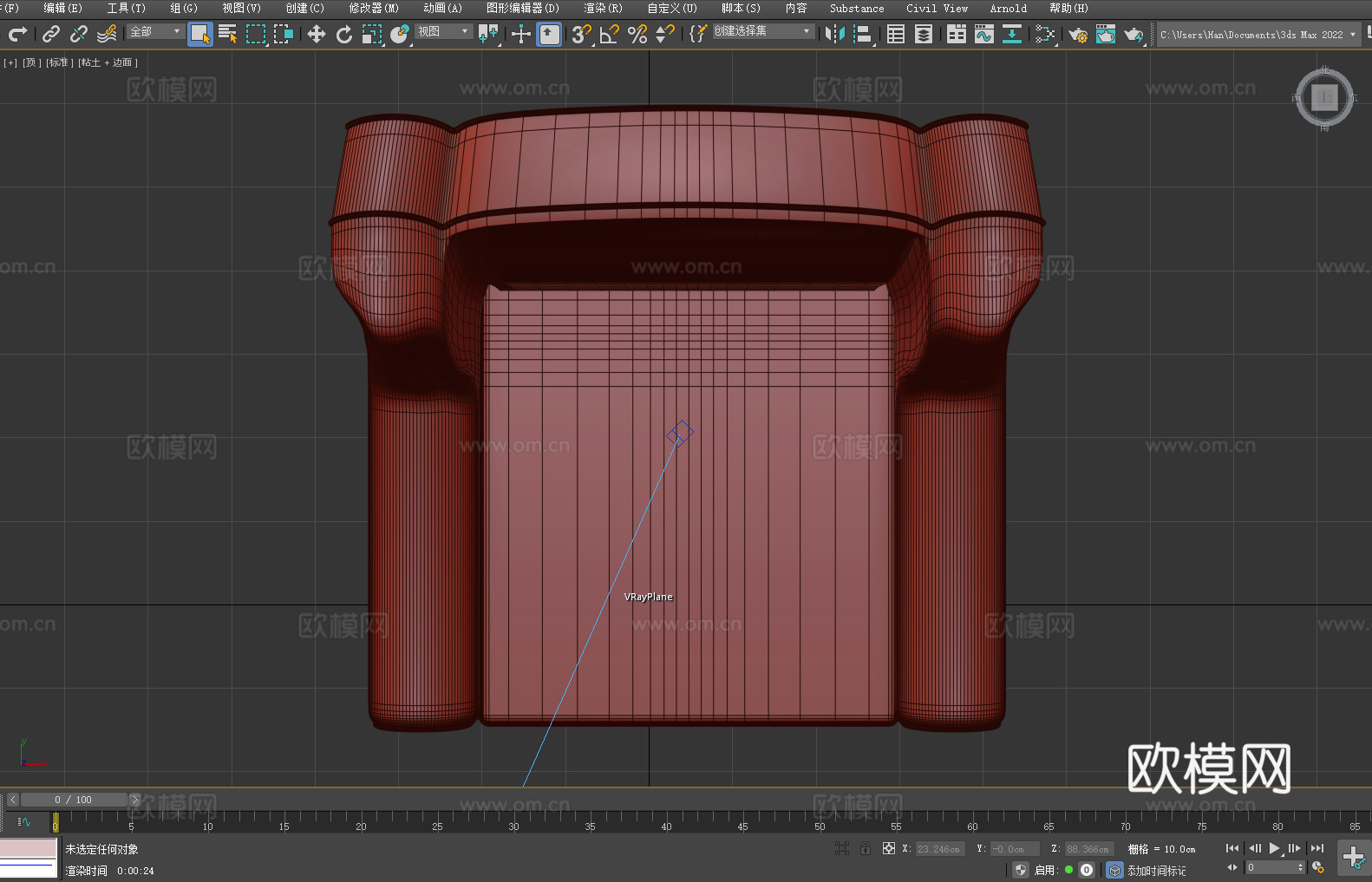
Task: Click the [粘土 + 边面] display label
Action: 108,62
